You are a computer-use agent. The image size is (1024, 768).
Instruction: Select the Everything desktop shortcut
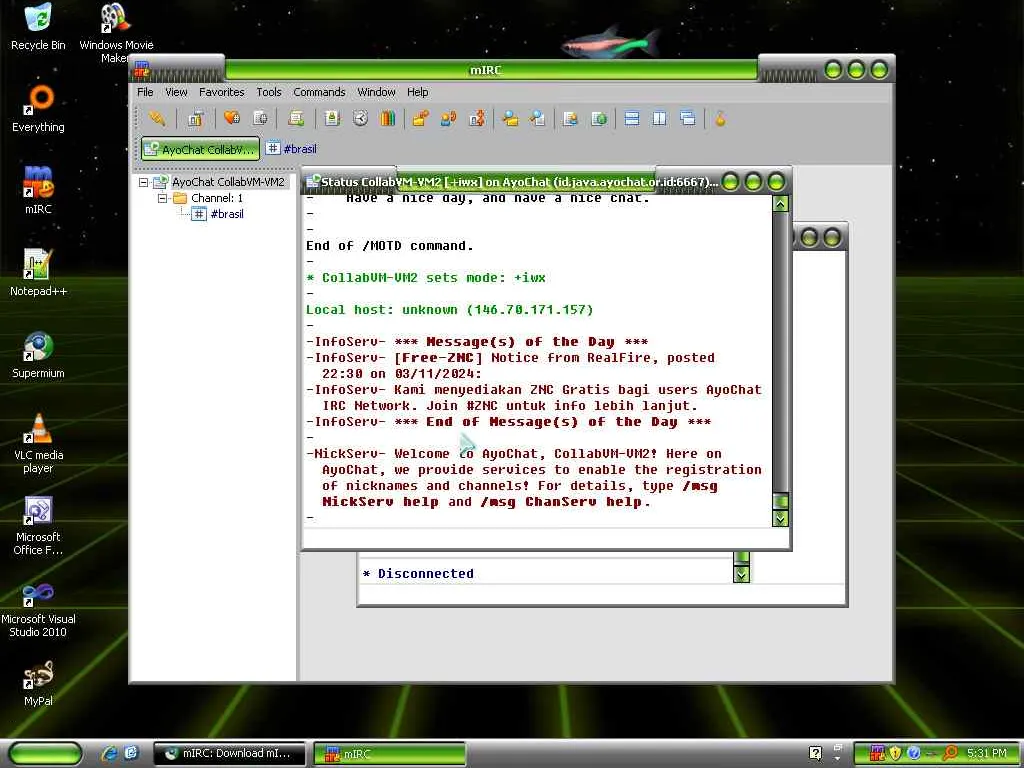point(38,108)
